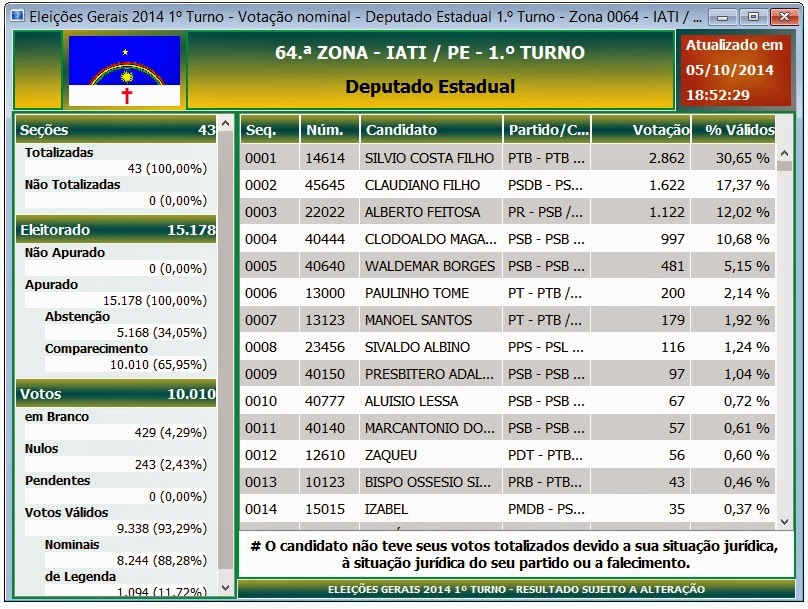Click the Seções section header
808x609 pixels.
tap(116, 129)
